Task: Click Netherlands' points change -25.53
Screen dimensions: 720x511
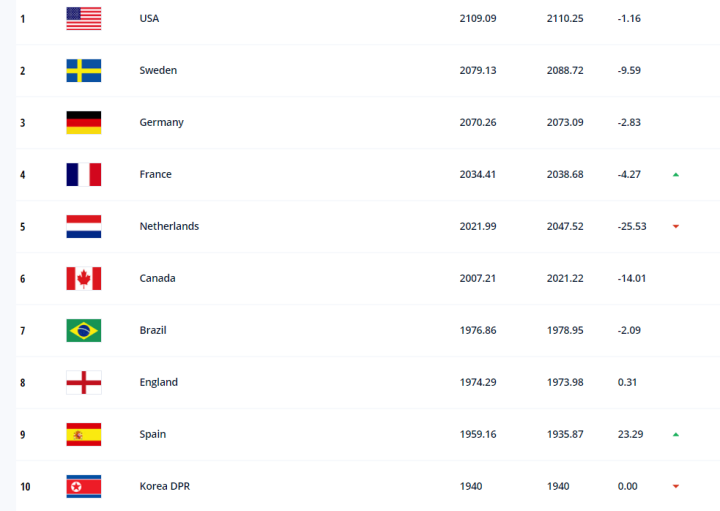Action: point(634,226)
